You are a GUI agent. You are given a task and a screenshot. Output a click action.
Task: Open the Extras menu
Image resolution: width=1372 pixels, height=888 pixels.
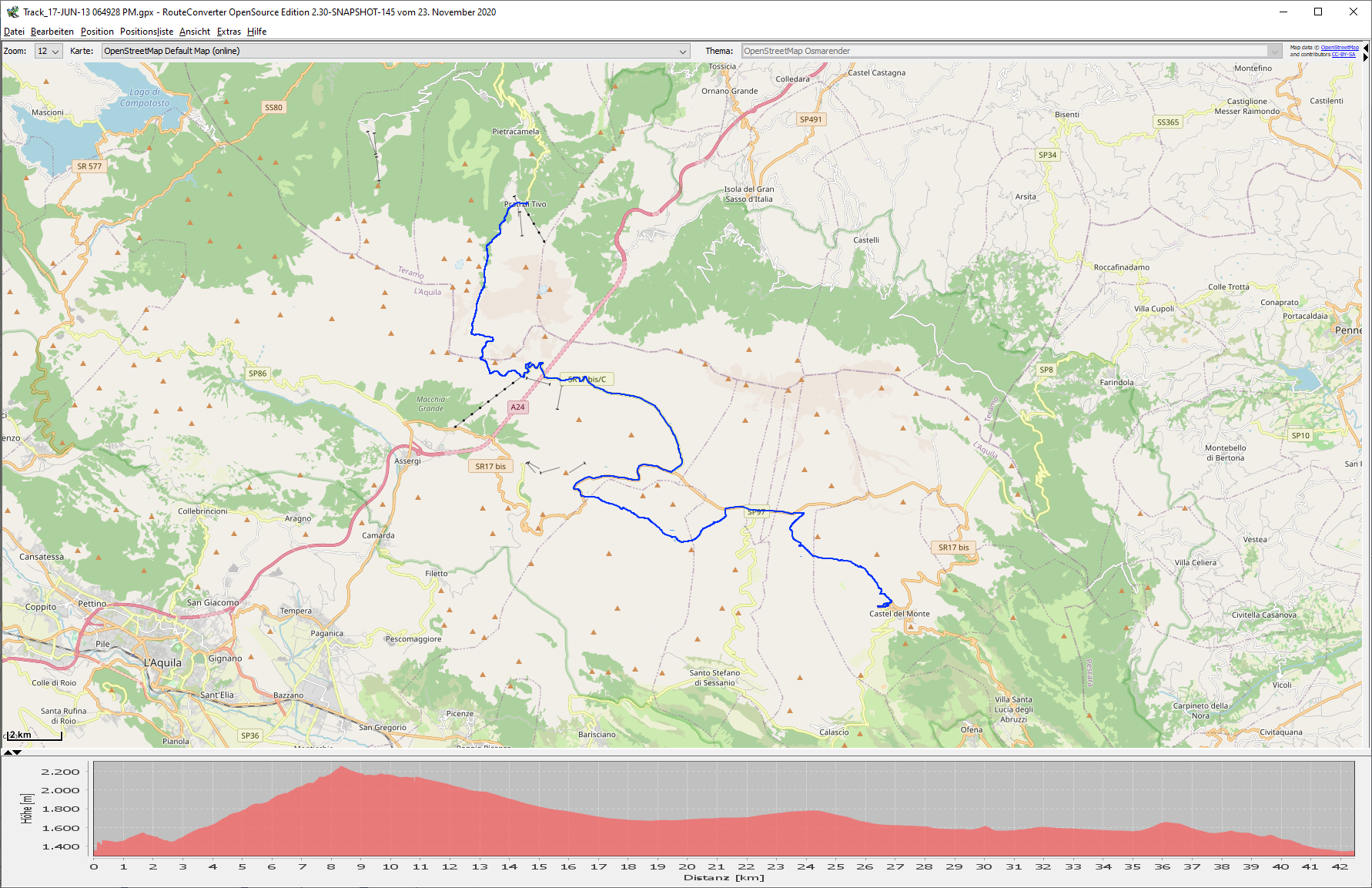[x=229, y=32]
